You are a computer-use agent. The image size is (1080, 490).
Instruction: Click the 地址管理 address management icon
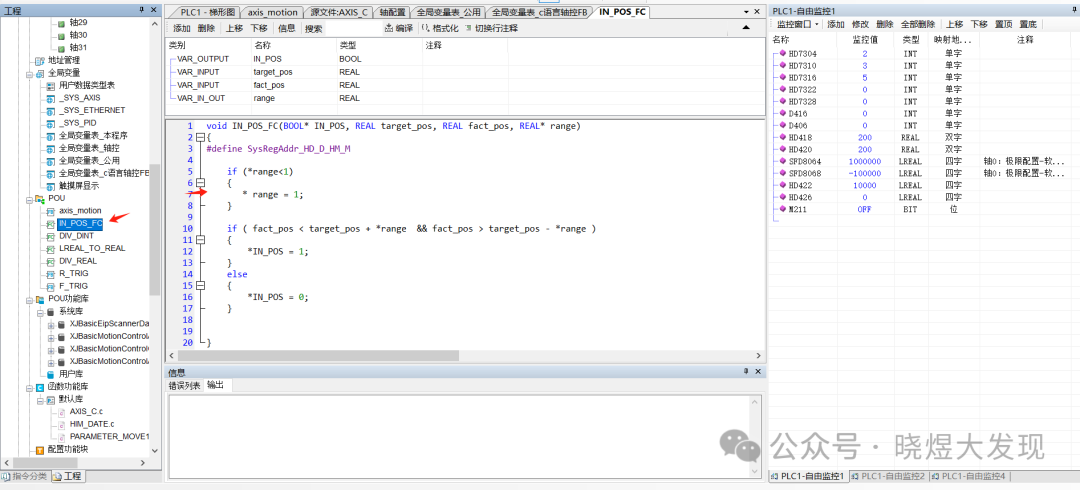[40, 61]
